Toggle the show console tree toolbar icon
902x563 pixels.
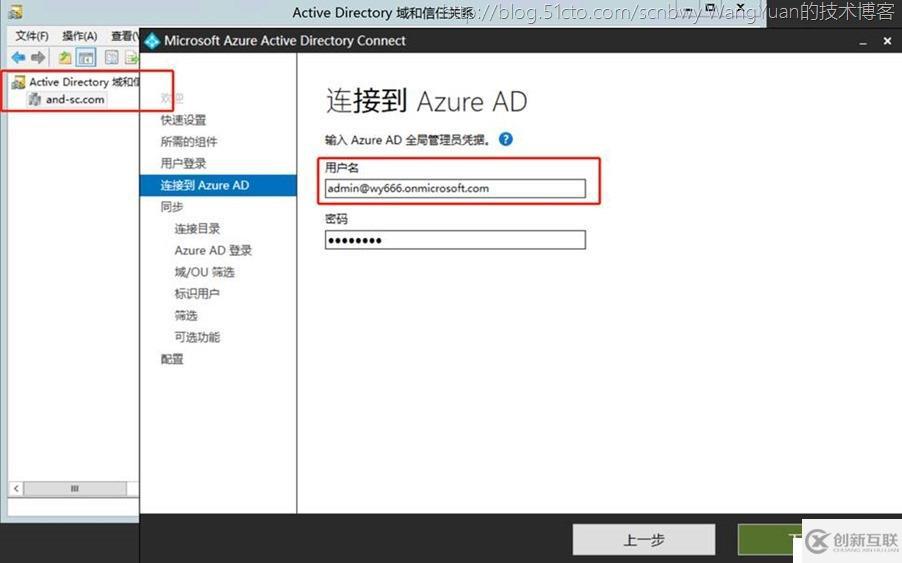(86, 58)
